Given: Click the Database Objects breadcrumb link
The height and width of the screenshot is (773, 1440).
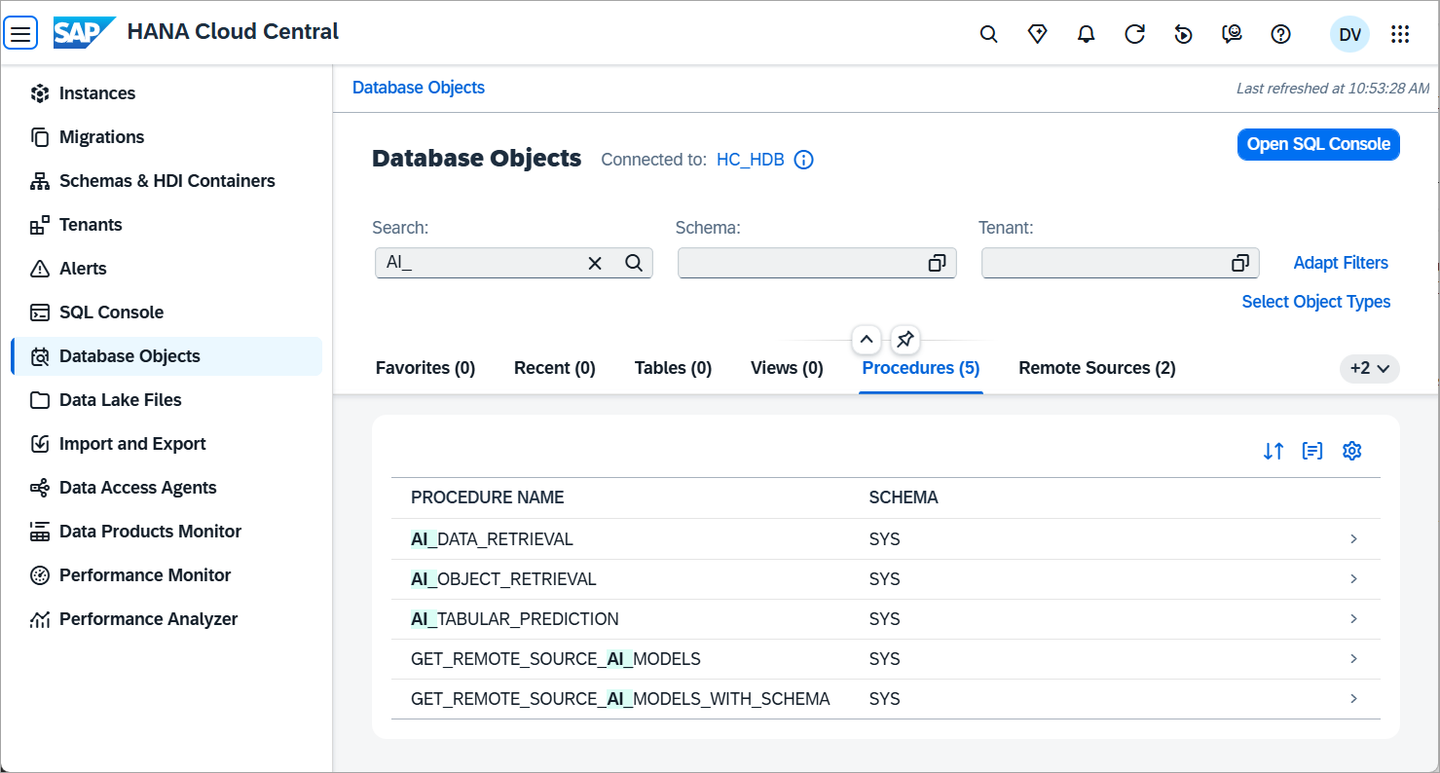Looking at the screenshot, I should pyautogui.click(x=418, y=88).
